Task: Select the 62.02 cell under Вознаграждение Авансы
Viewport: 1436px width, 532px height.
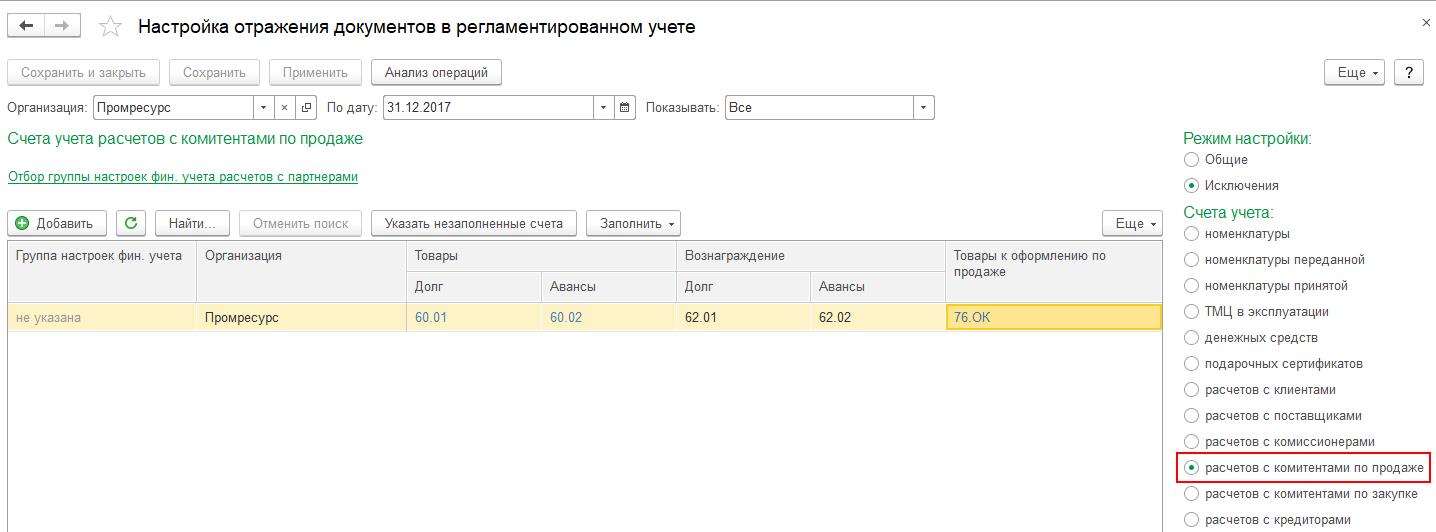Action: 878,317
